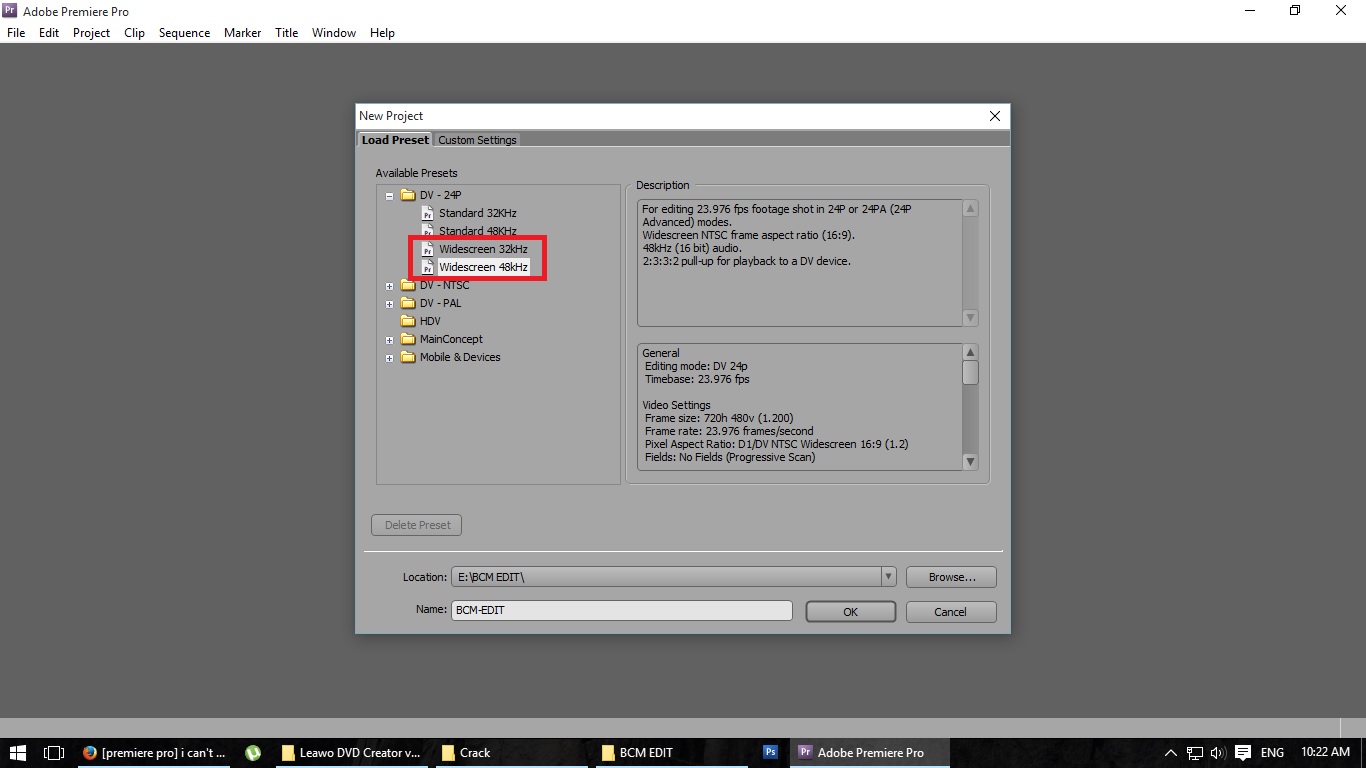Screen dimensions: 1366x768
Task: Switch to the Firefox taskbar window
Action: tap(155, 753)
